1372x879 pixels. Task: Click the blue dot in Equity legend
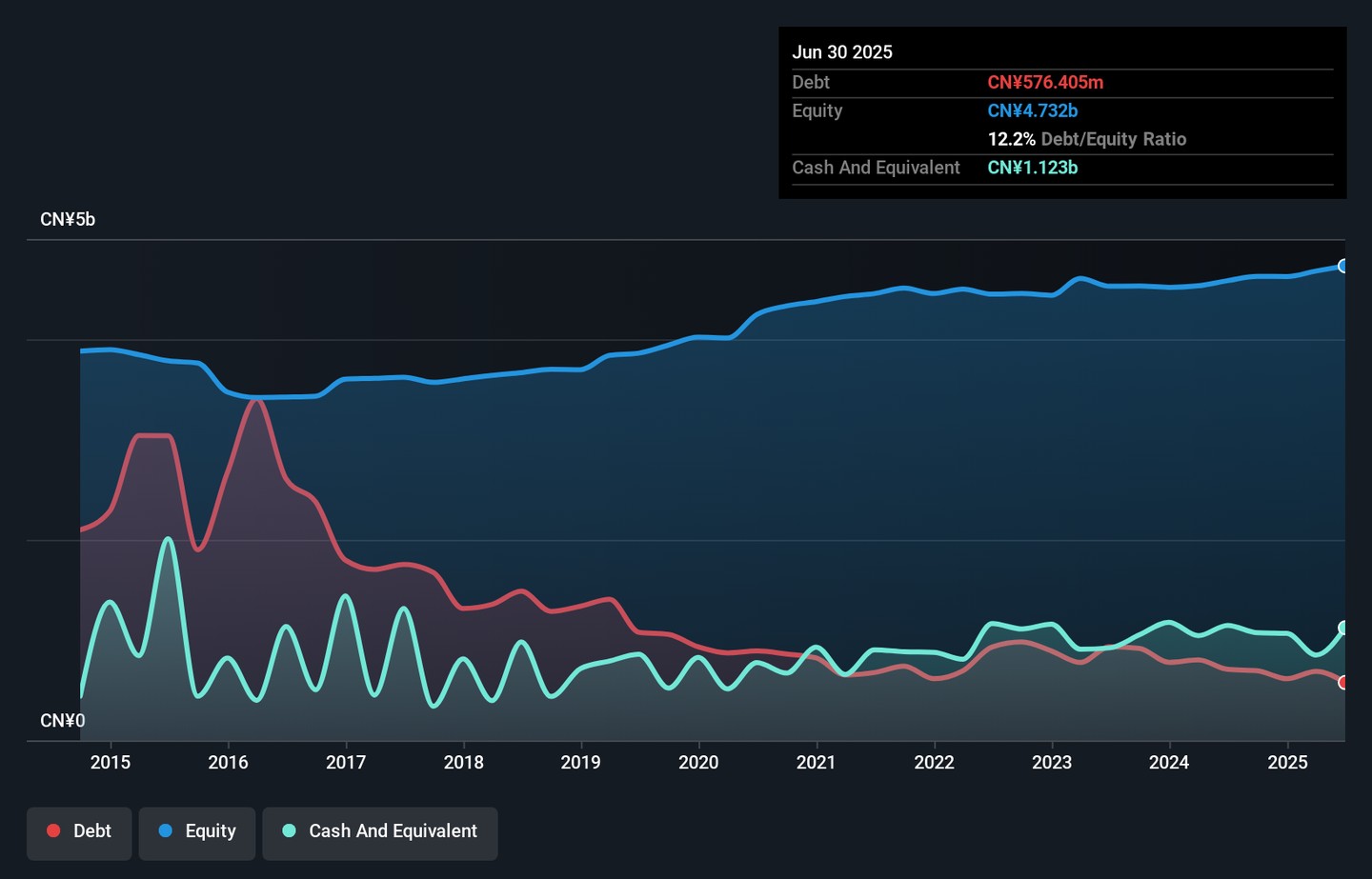pyautogui.click(x=166, y=831)
